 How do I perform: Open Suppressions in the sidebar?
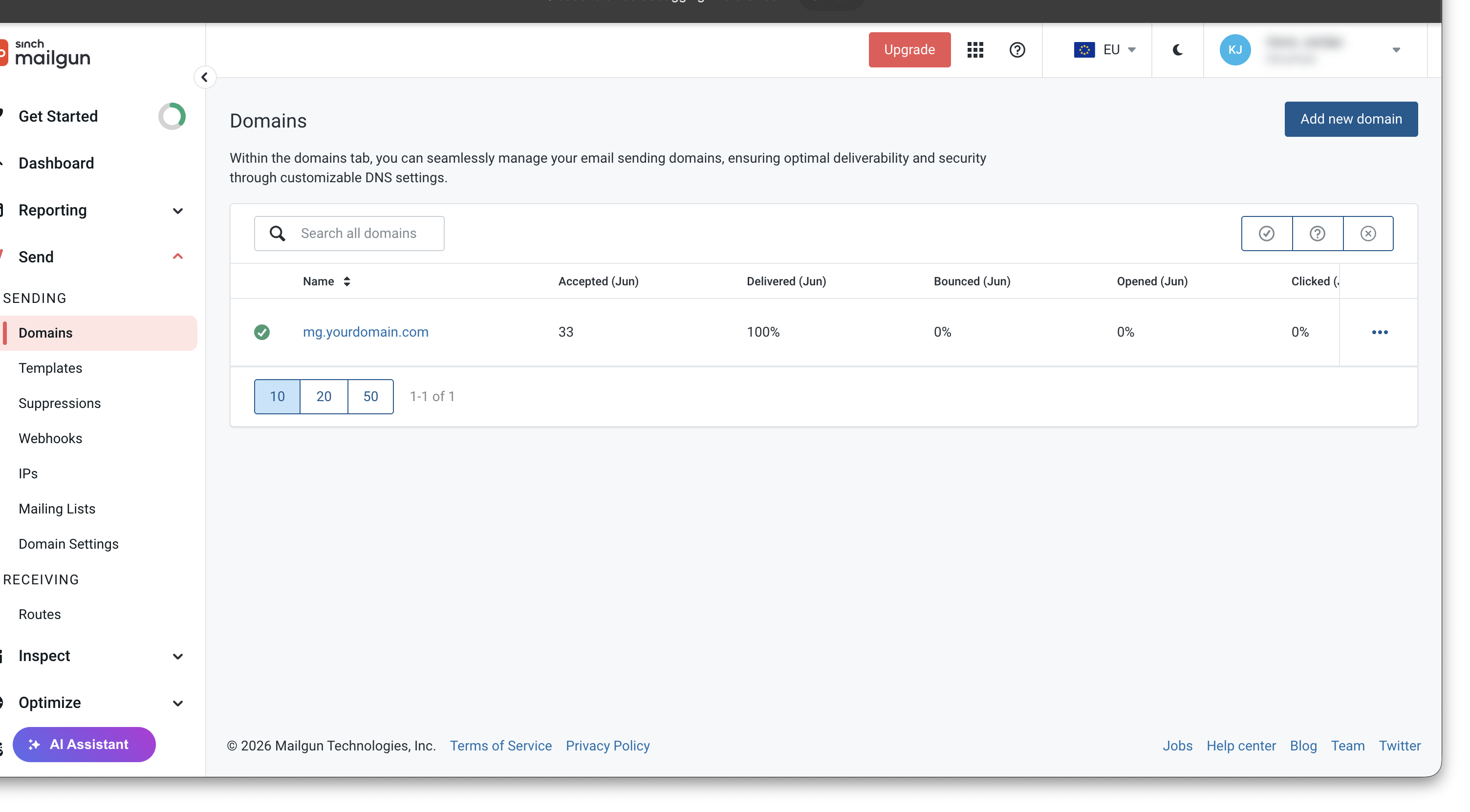click(59, 404)
